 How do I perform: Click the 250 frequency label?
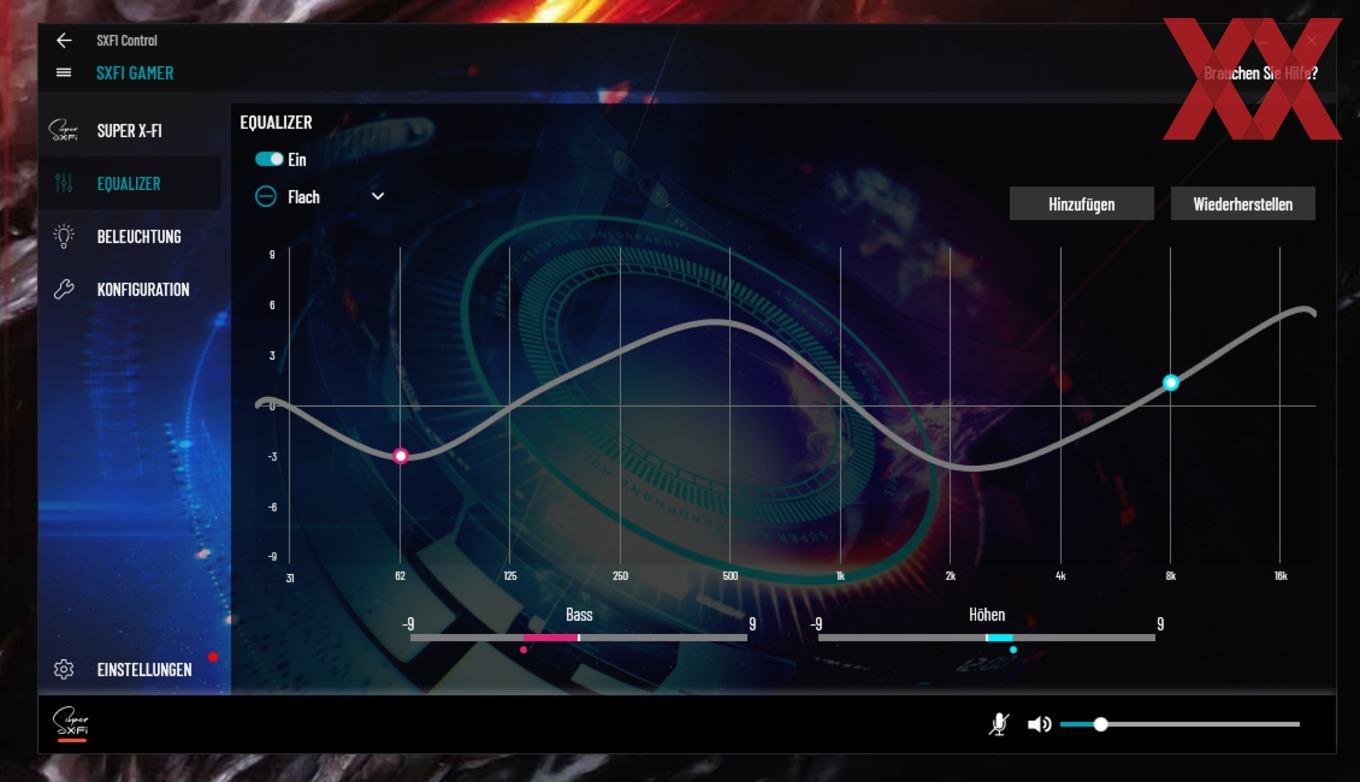[x=620, y=576]
